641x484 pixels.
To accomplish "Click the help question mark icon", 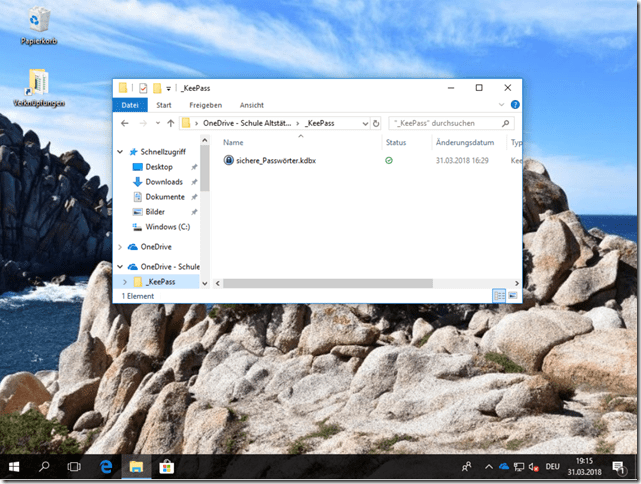I will [515, 104].
